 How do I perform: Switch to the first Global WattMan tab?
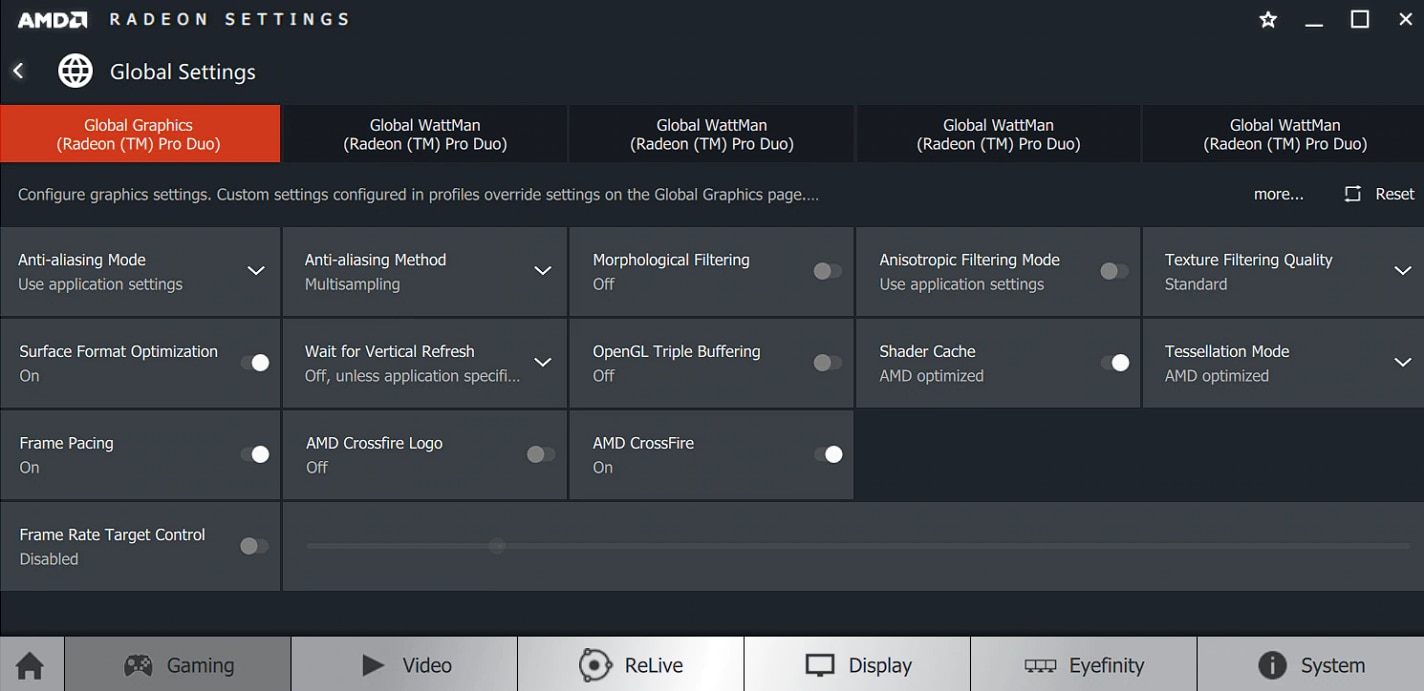pos(425,134)
